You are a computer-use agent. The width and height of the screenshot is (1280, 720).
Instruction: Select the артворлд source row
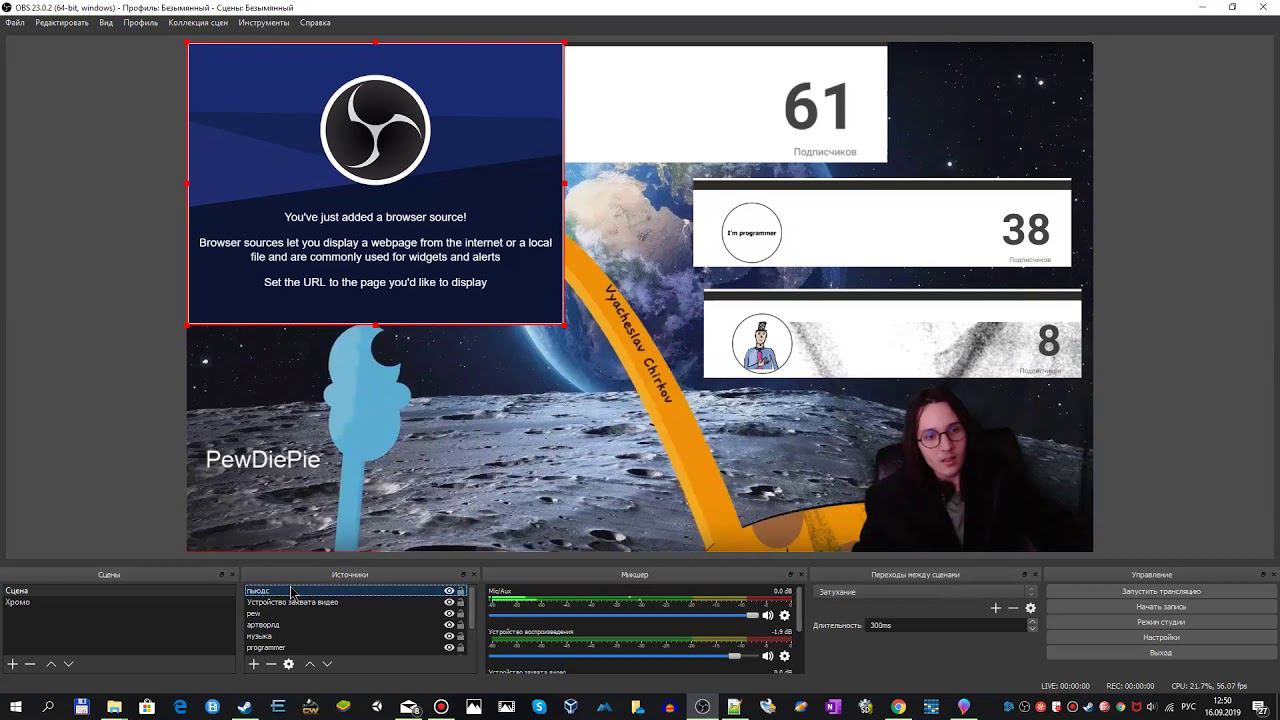343,625
